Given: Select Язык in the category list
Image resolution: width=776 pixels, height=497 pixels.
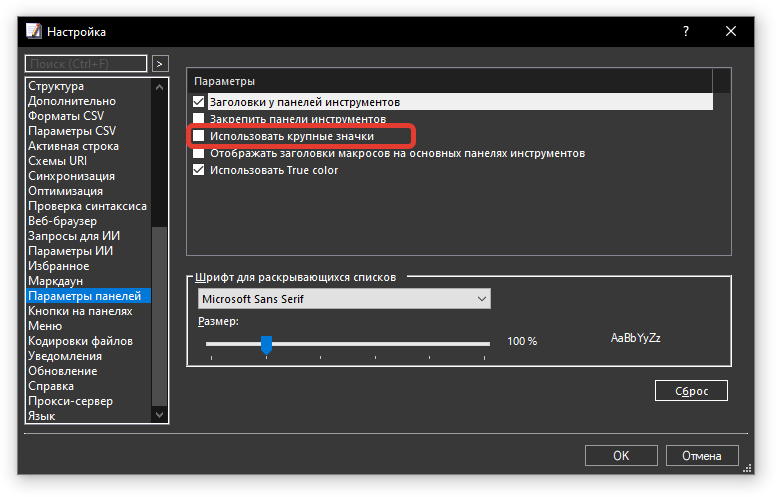Looking at the screenshot, I should pos(89,416).
